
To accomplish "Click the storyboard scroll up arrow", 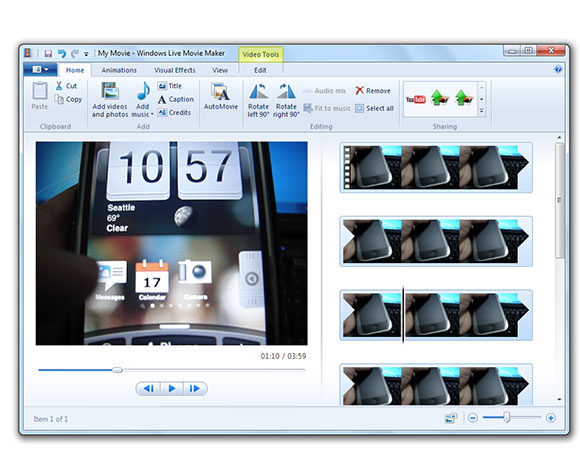I will click(x=559, y=138).
